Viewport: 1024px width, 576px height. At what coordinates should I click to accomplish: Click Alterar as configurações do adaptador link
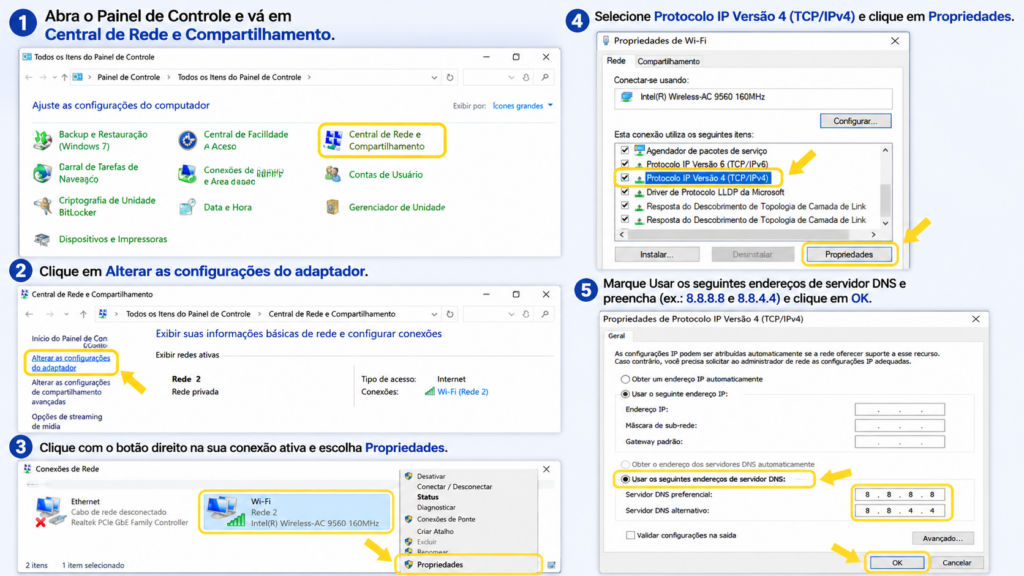pyautogui.click(x=71, y=362)
